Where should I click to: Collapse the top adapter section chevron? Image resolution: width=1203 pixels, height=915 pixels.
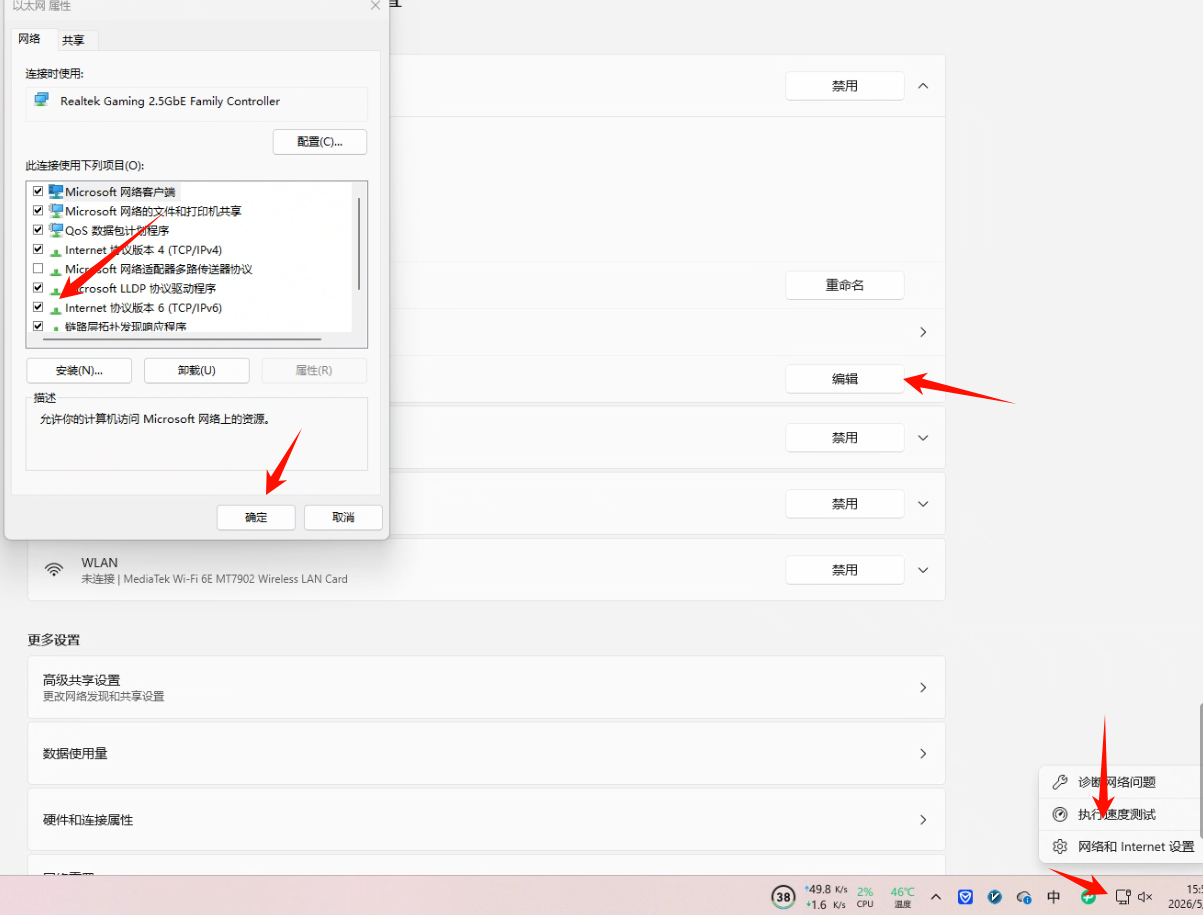point(923,86)
